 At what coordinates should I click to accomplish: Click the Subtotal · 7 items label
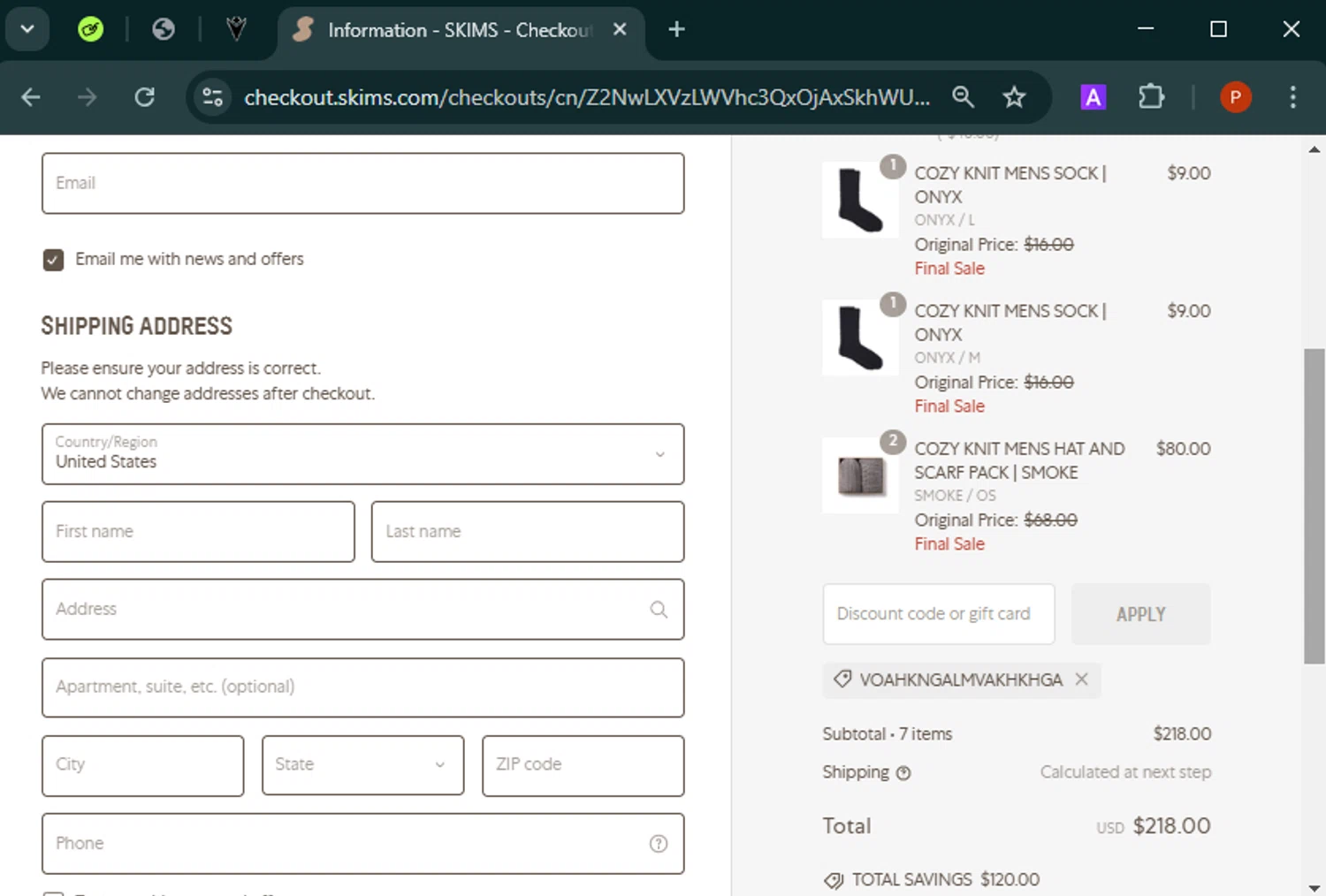[888, 734]
